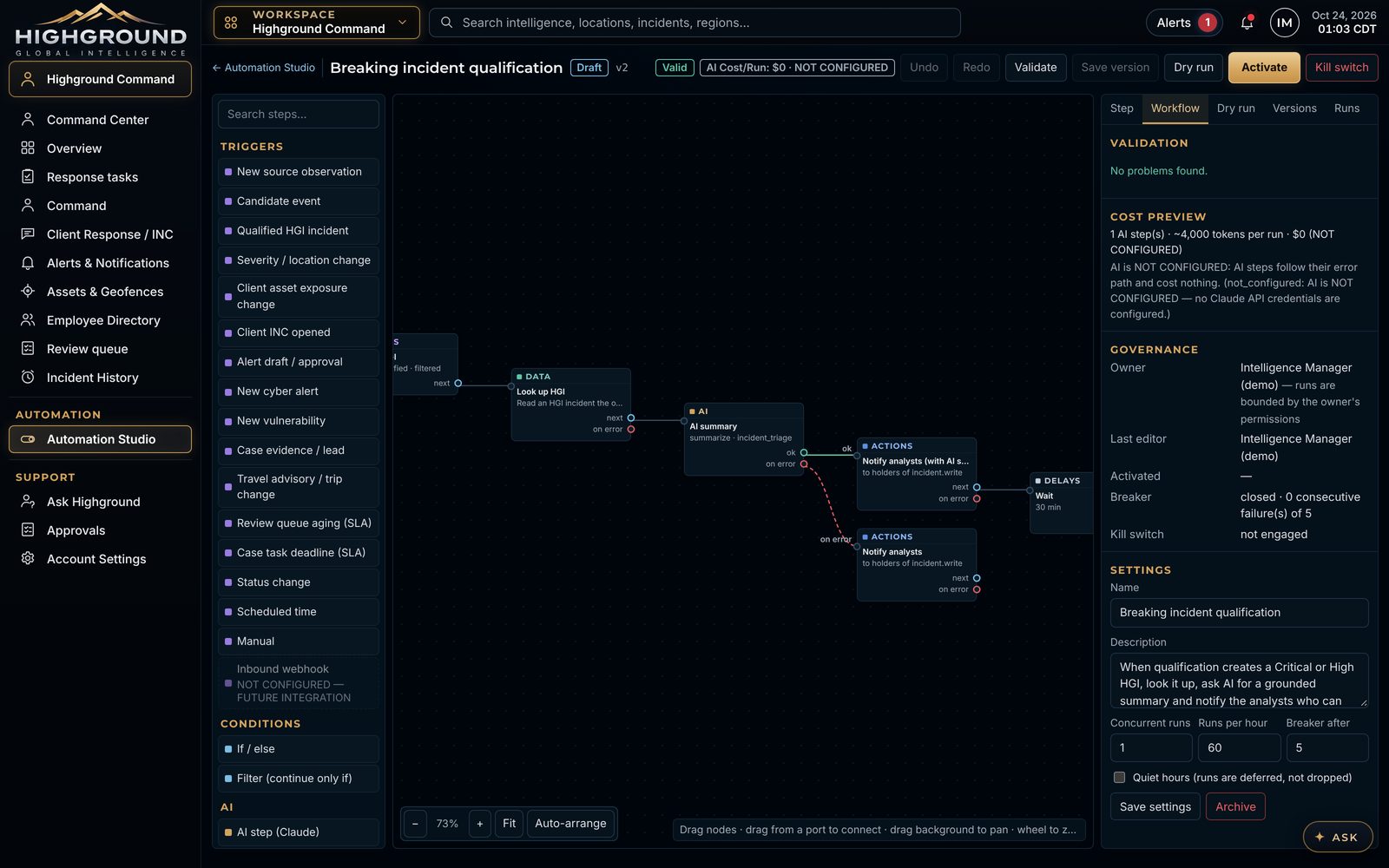Viewport: 1389px width, 868px height.
Task: Click the Draft status badge
Action: pos(589,68)
